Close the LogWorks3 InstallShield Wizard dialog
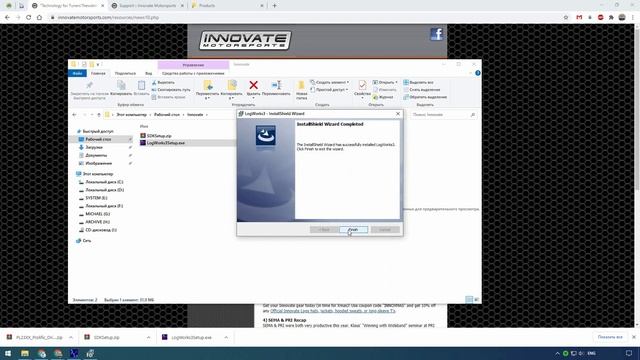 pos(398,114)
